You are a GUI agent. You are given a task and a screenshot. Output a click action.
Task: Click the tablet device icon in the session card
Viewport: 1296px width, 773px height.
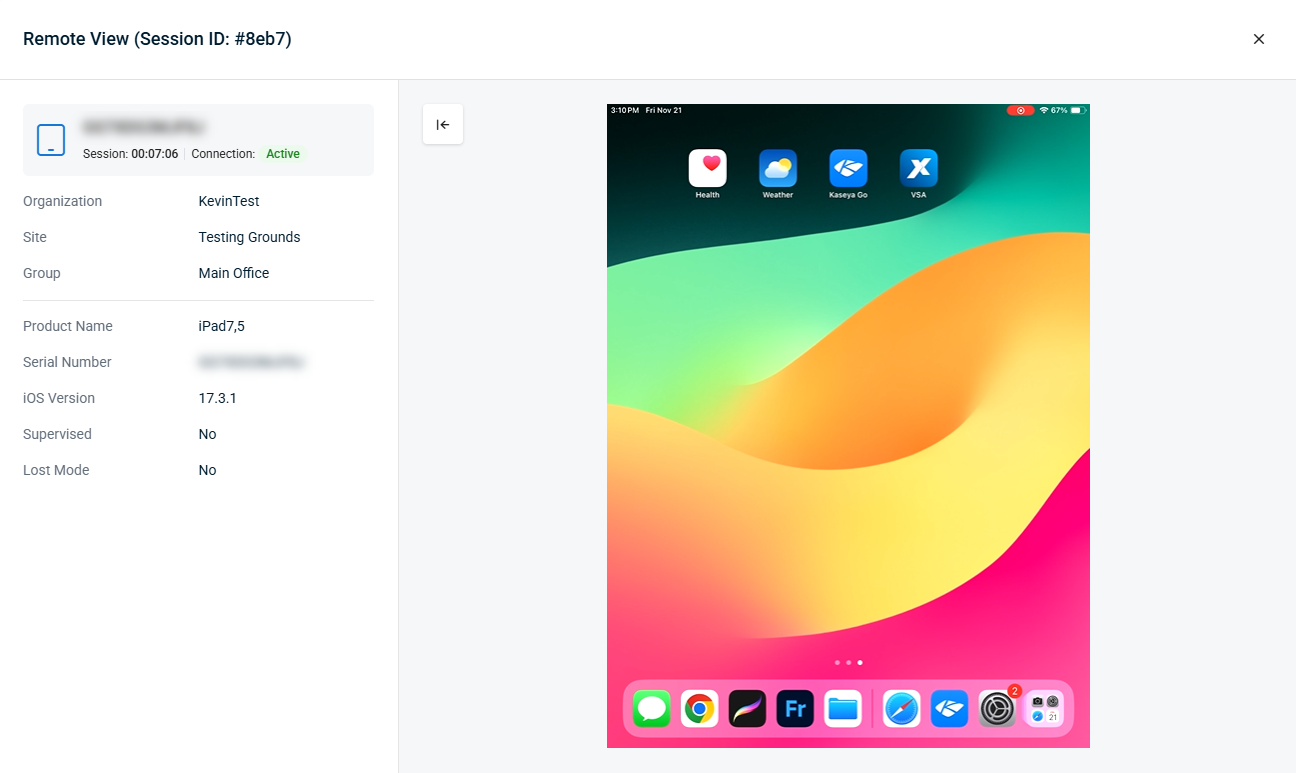51,140
